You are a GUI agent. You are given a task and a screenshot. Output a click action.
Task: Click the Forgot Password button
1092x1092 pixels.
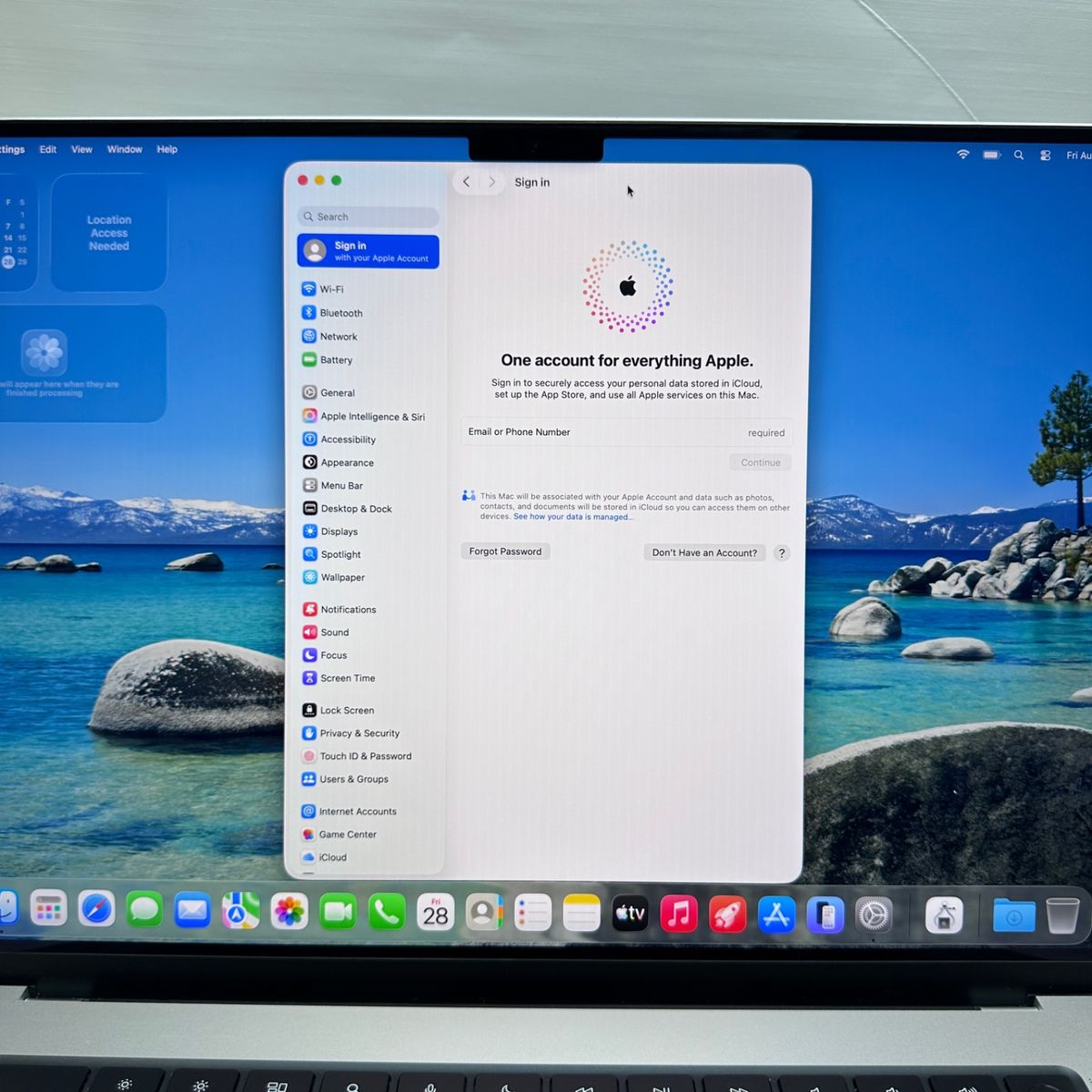click(x=505, y=551)
